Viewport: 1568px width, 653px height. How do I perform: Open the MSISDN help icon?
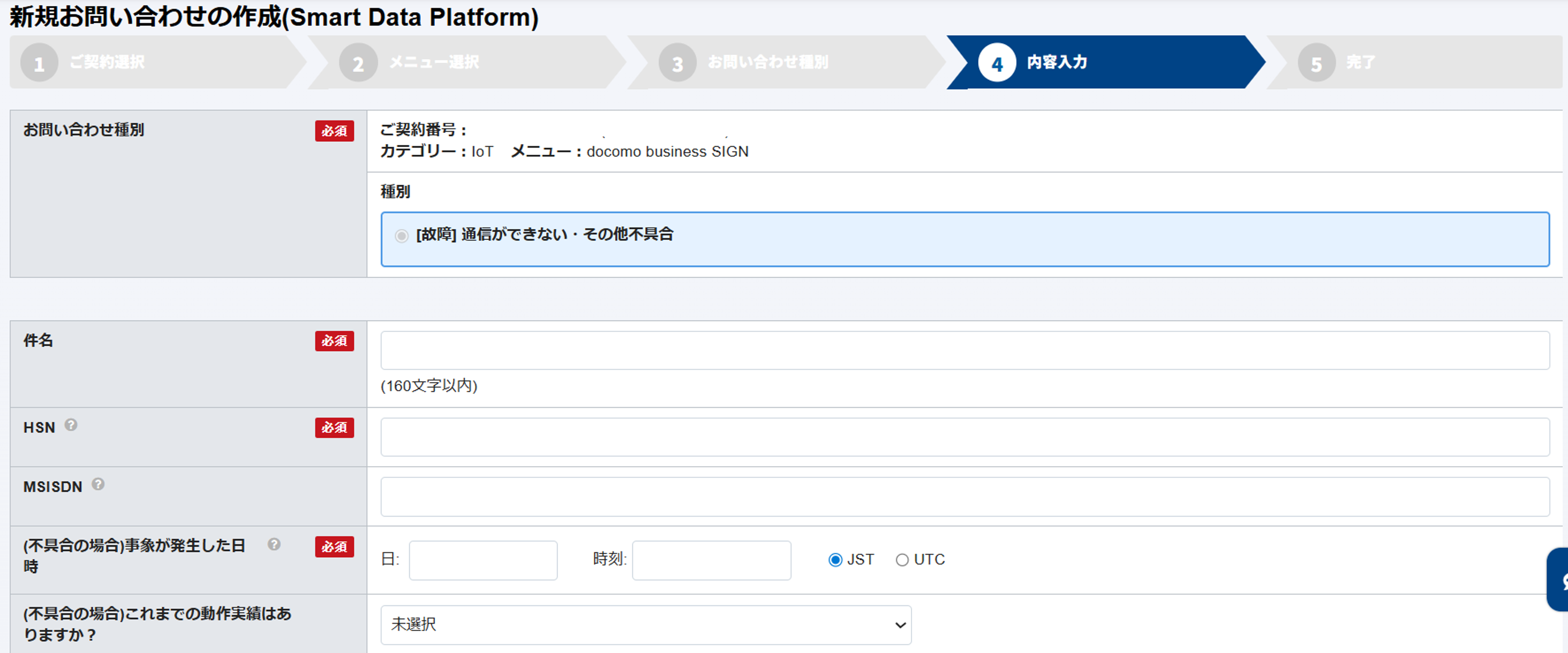(x=99, y=484)
